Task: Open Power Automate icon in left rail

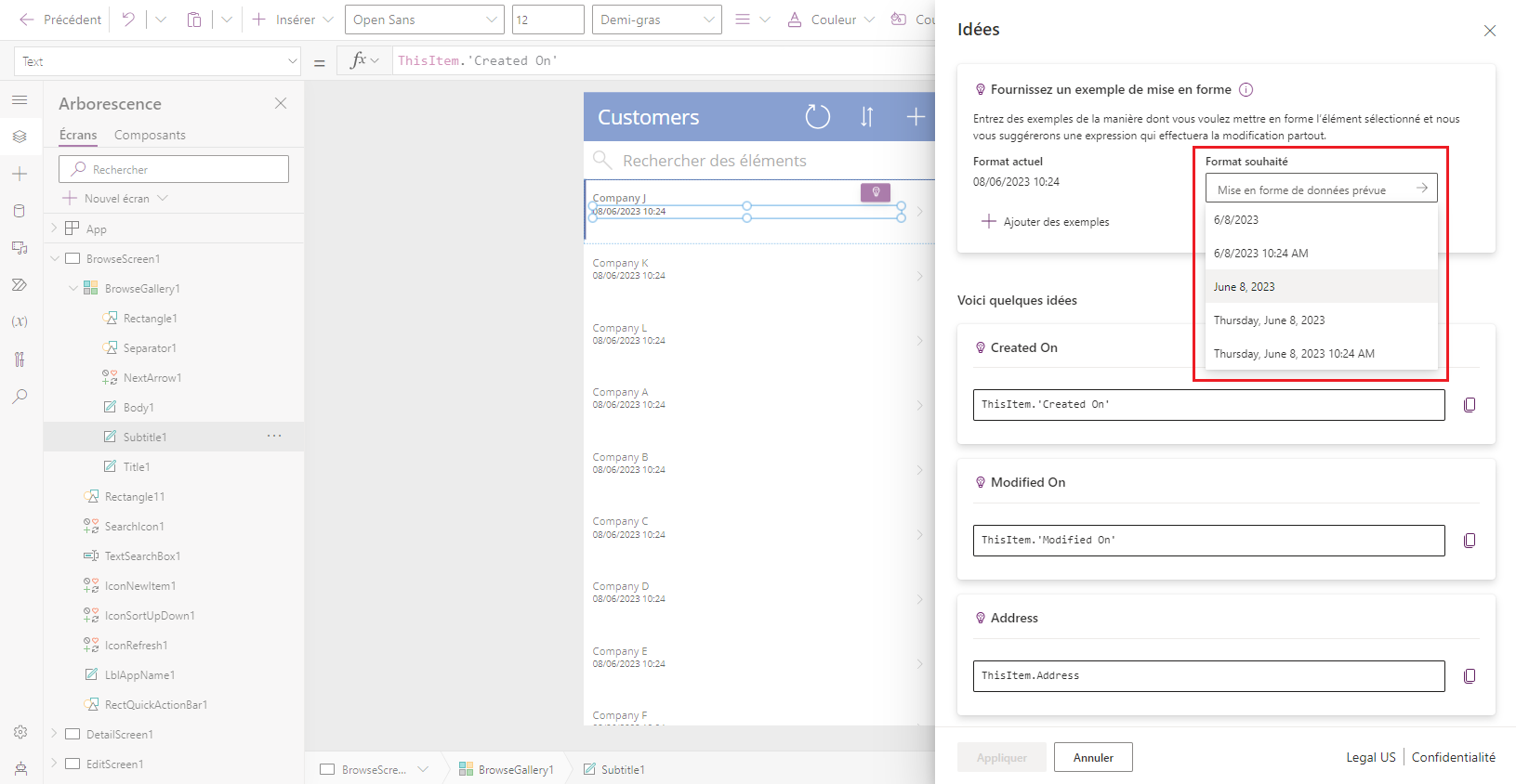Action: pyautogui.click(x=20, y=285)
